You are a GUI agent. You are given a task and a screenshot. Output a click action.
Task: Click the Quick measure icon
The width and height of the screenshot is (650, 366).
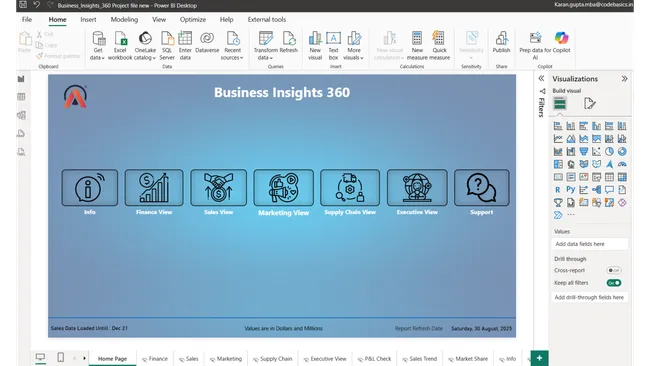coord(439,39)
